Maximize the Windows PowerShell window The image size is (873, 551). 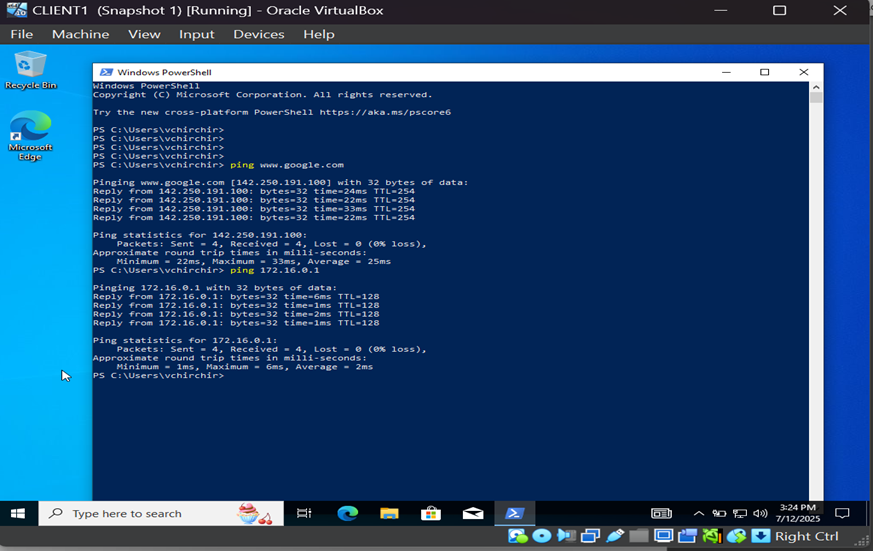click(x=764, y=72)
